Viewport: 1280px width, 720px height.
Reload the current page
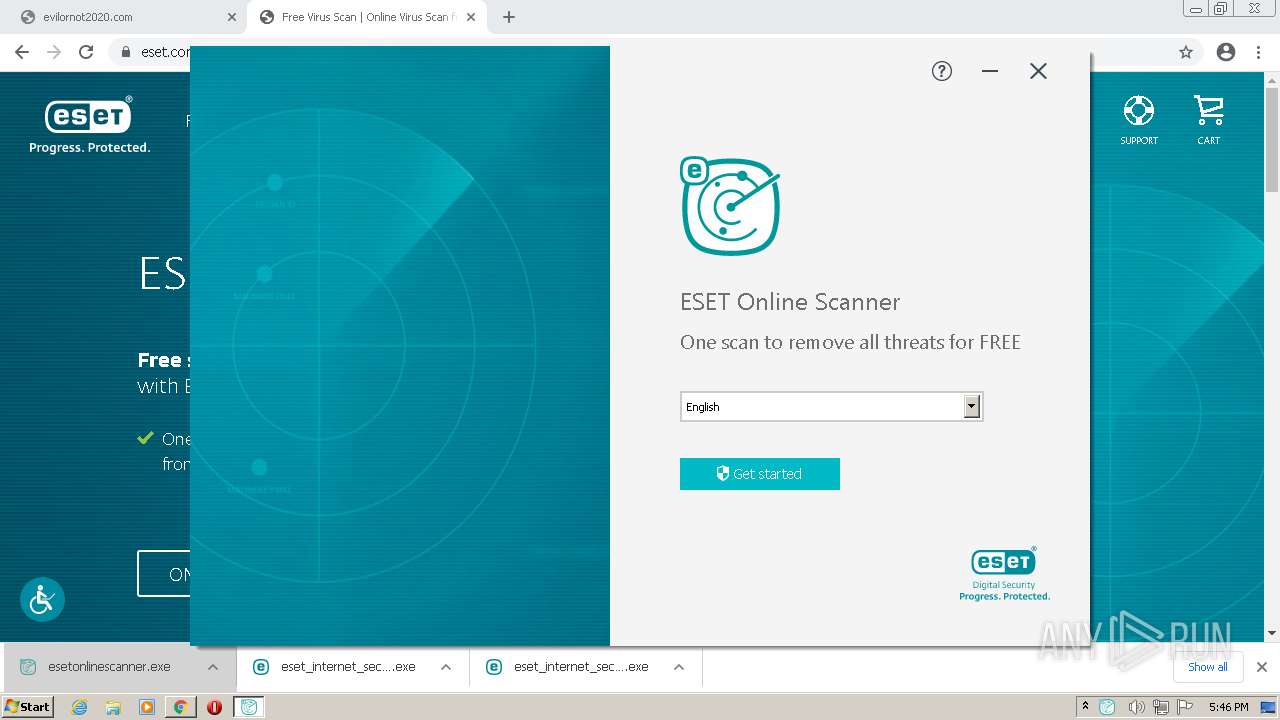(x=86, y=52)
